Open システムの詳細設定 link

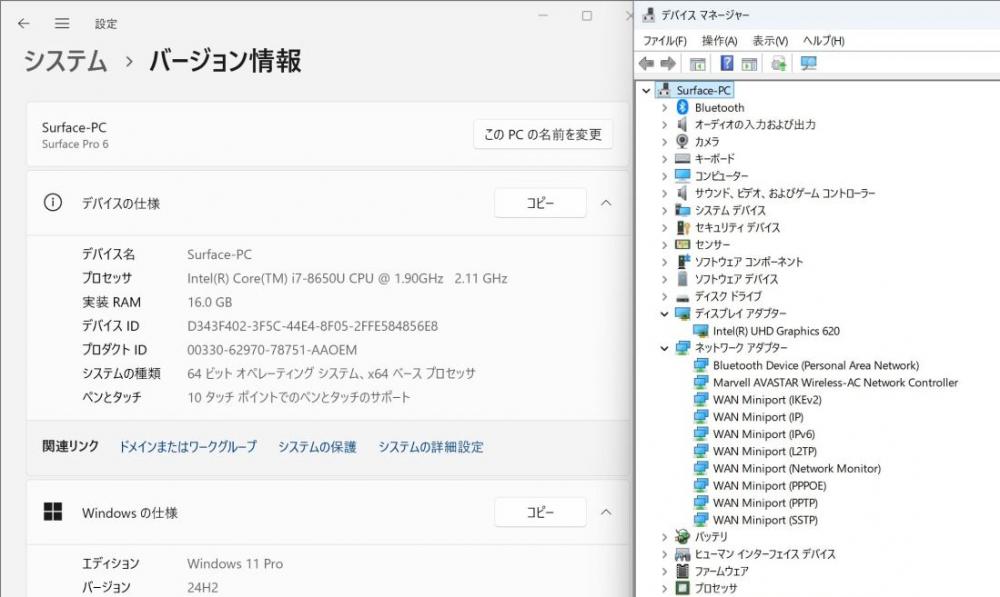(x=430, y=446)
